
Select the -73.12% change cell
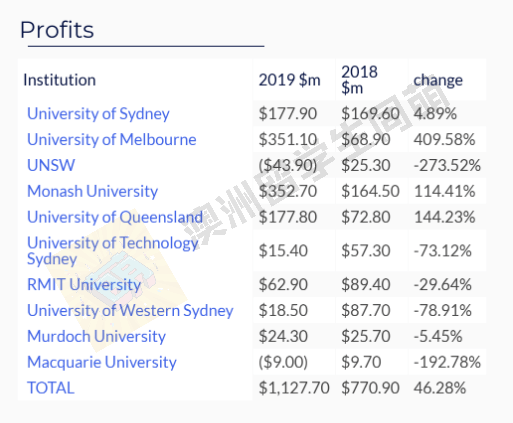[442, 251]
